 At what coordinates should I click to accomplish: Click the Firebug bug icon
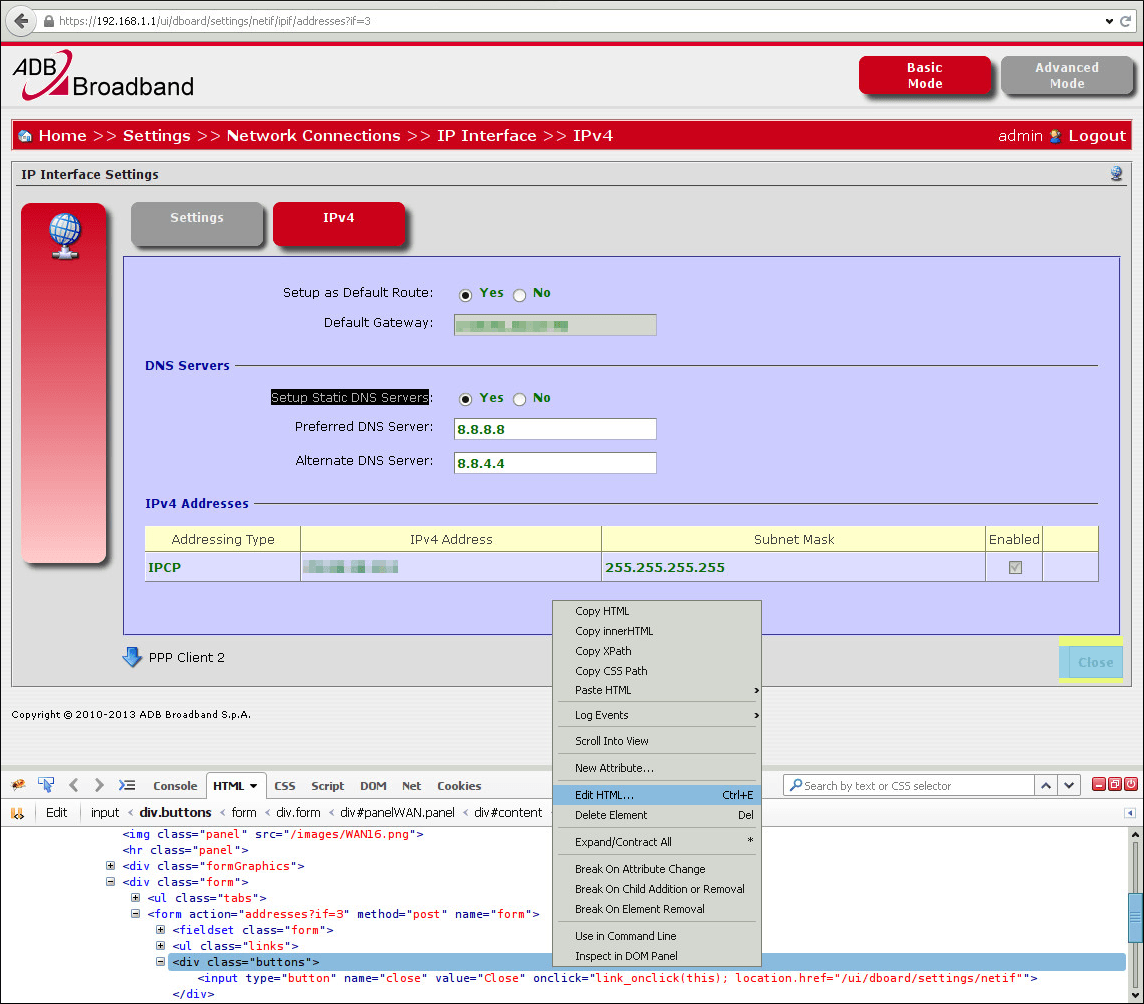pyautogui.click(x=18, y=785)
